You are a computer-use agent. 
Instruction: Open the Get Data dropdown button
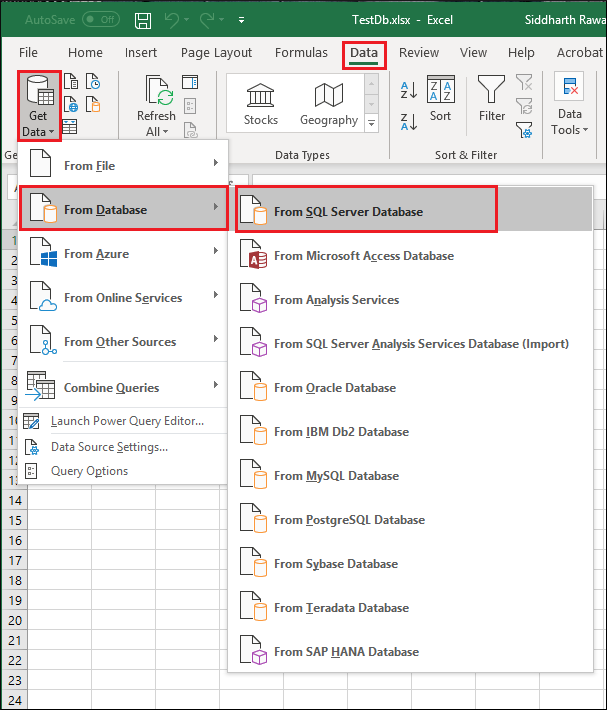tap(39, 106)
